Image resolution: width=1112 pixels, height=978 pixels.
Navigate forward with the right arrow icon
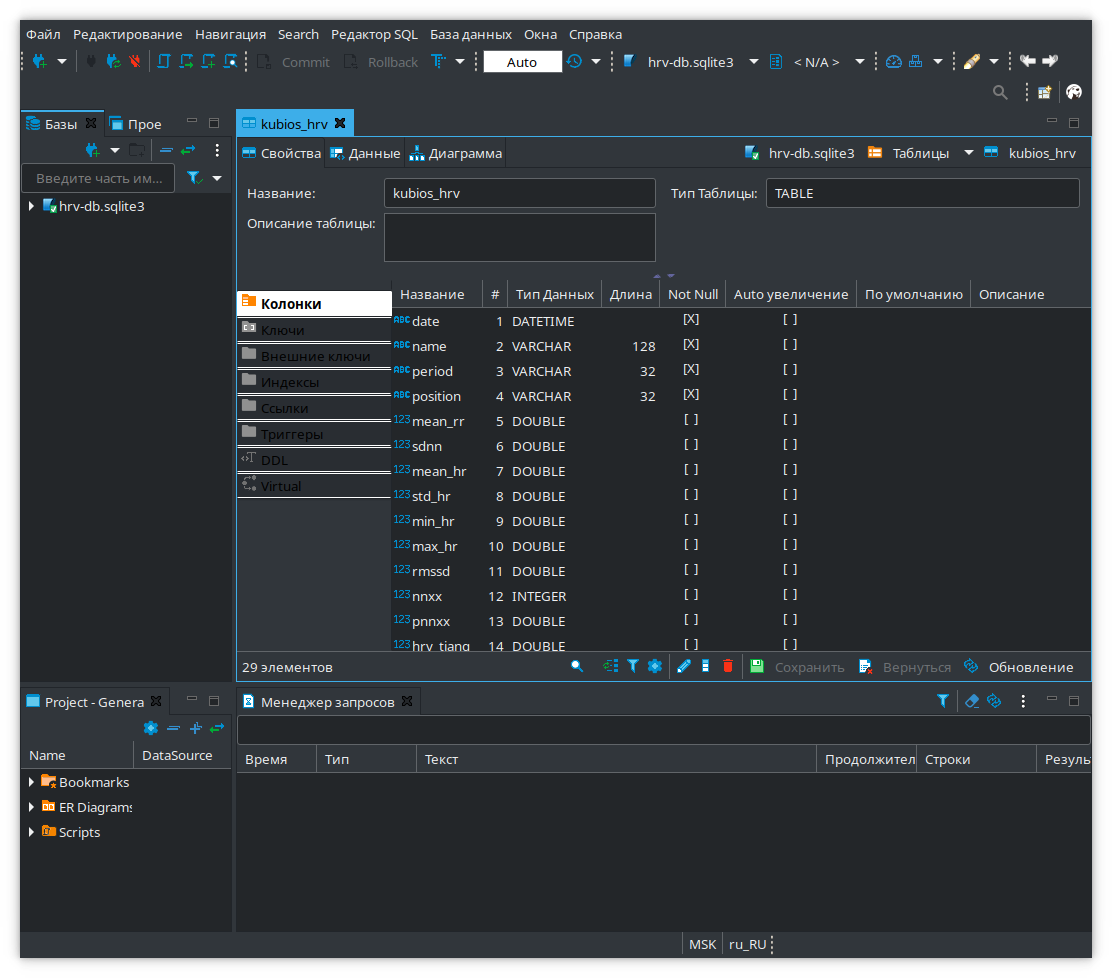[x=1050, y=61]
